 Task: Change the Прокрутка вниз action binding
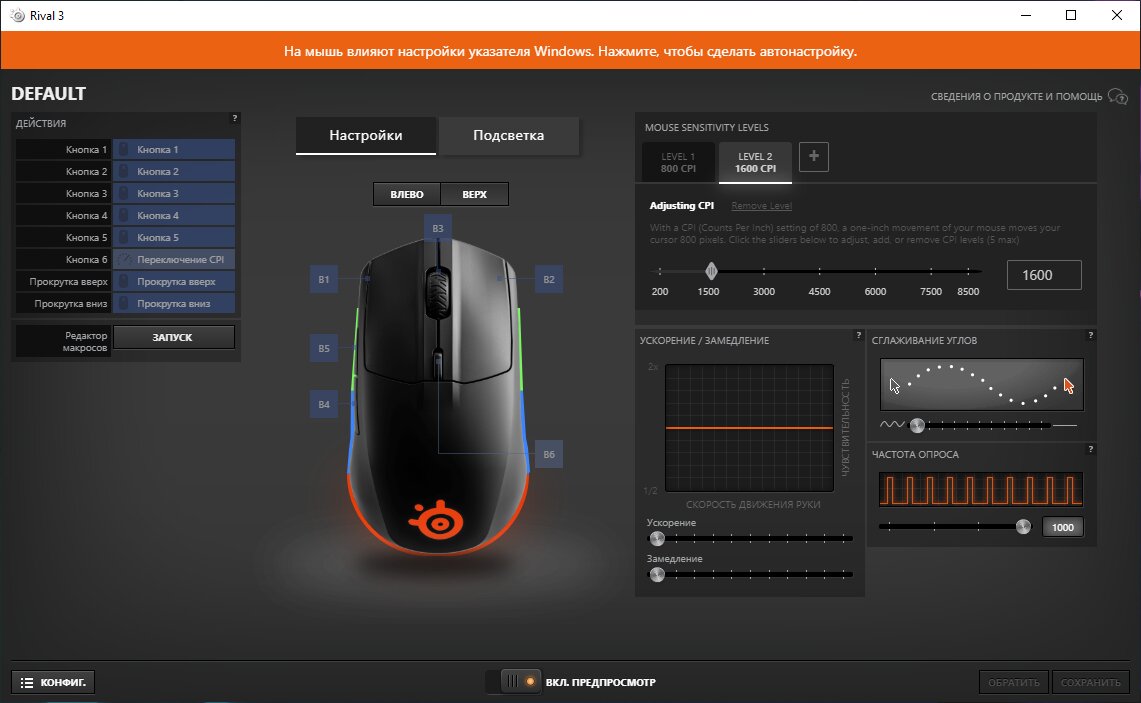174,303
